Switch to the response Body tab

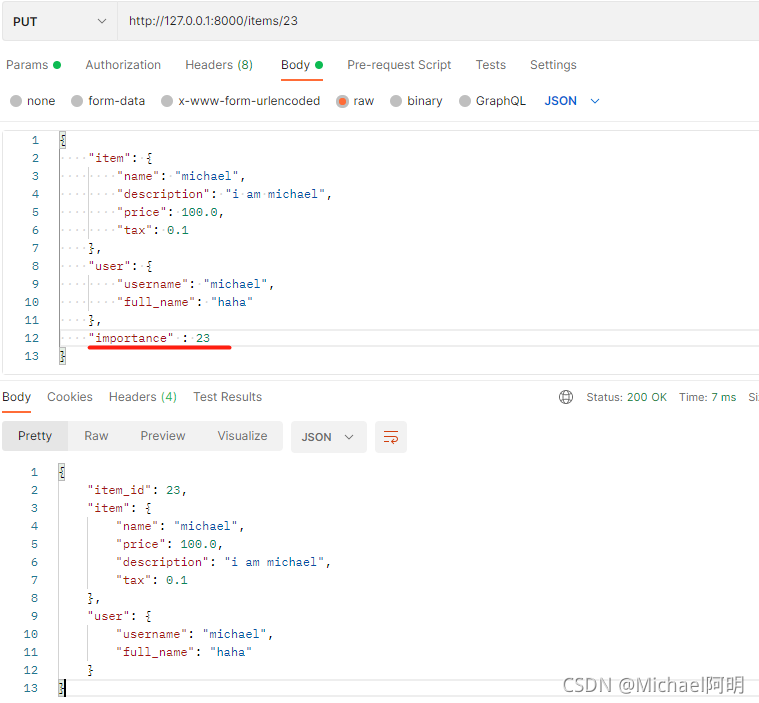pos(16,397)
